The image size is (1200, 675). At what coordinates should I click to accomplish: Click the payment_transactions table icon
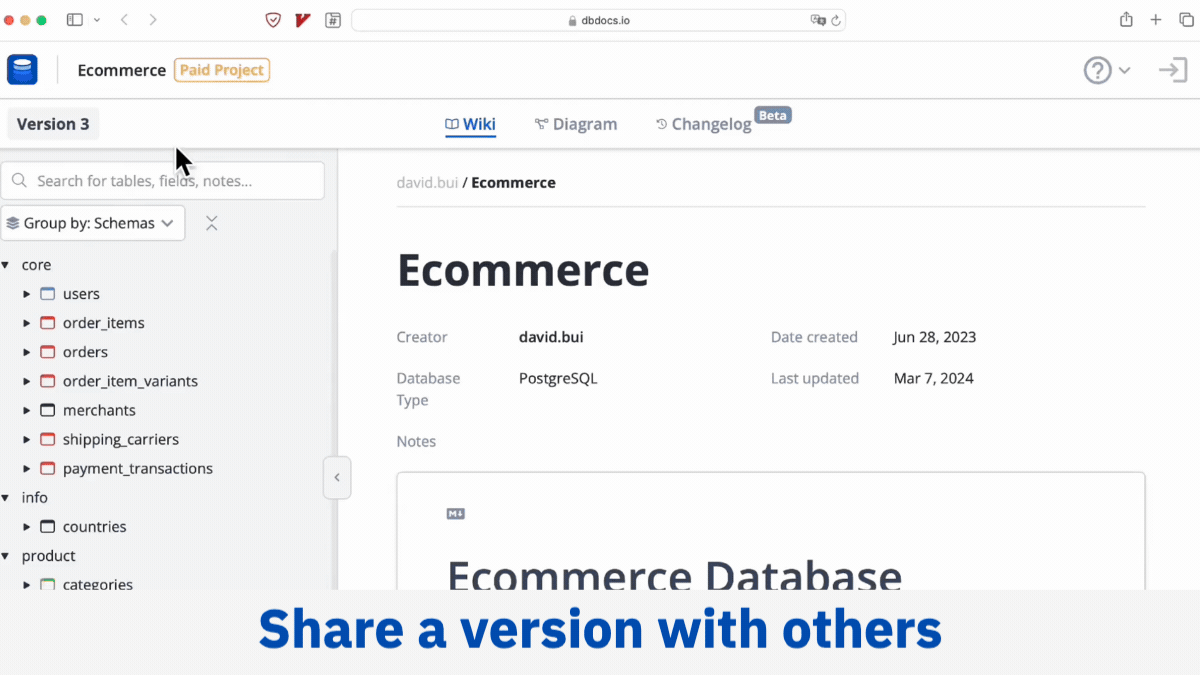[x=47, y=468]
